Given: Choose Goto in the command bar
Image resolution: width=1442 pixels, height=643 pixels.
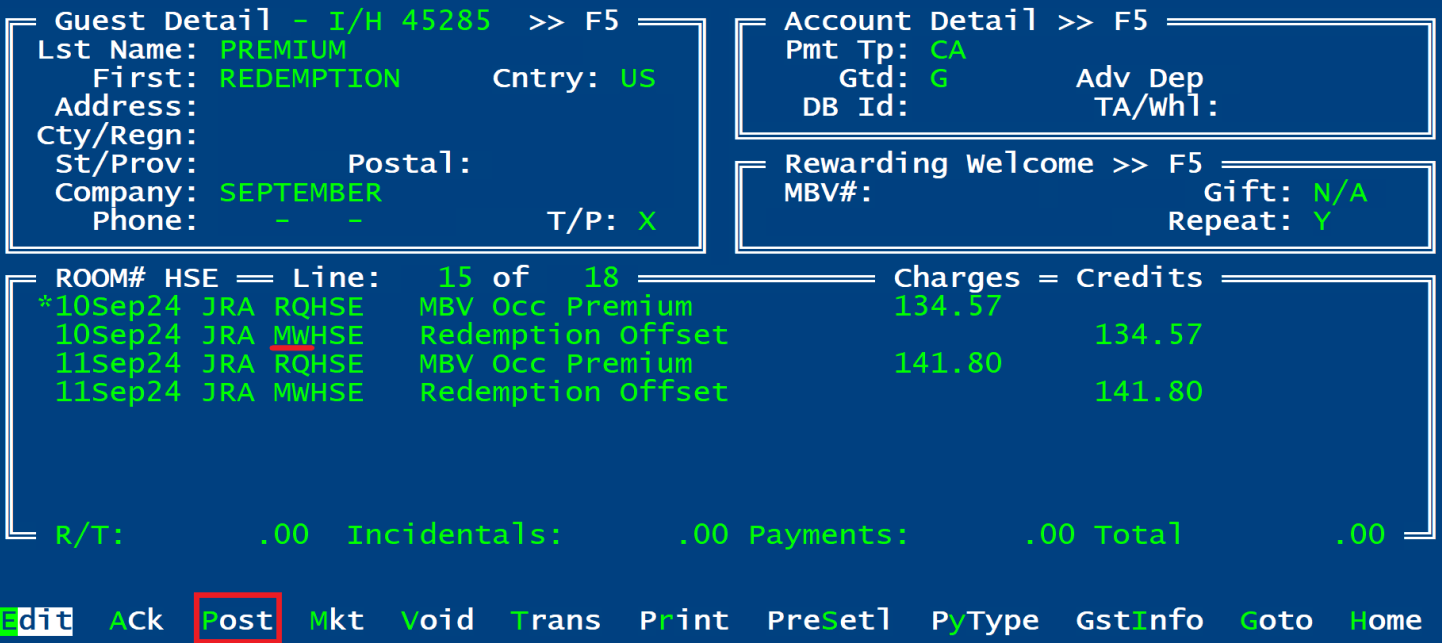Looking at the screenshot, I should (x=1276, y=620).
